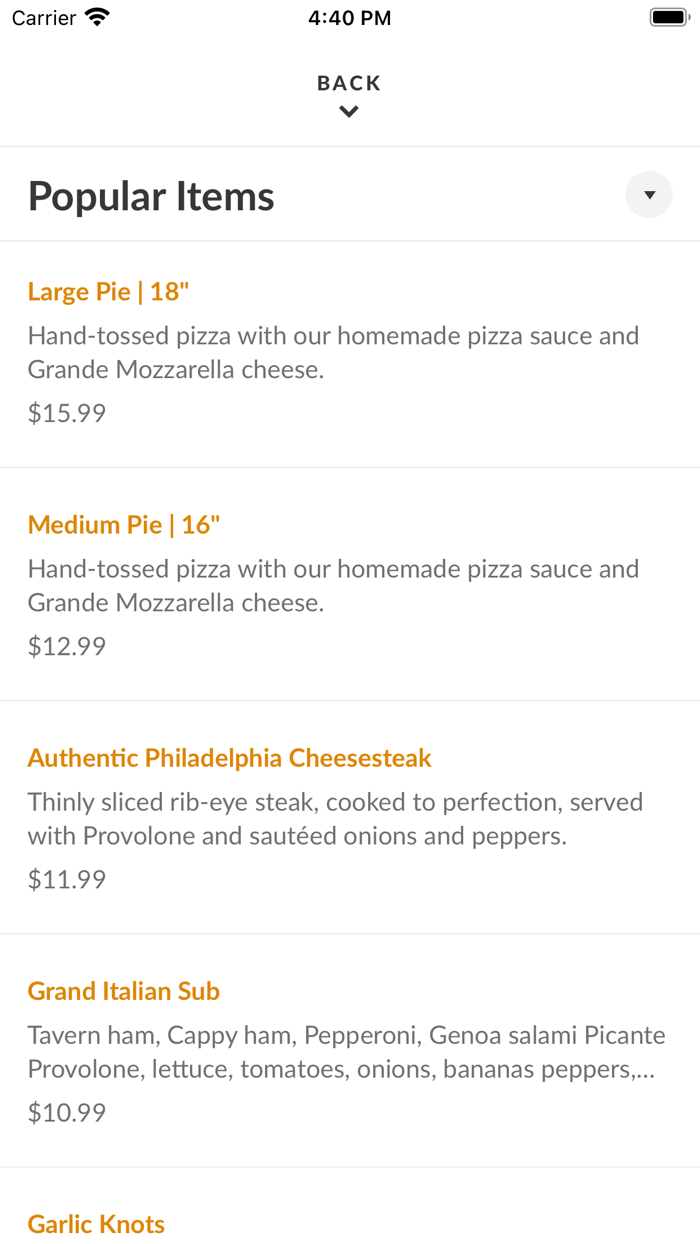
Task: Select the Authentic Philadelphia Cheesesteak
Action: [x=229, y=758]
